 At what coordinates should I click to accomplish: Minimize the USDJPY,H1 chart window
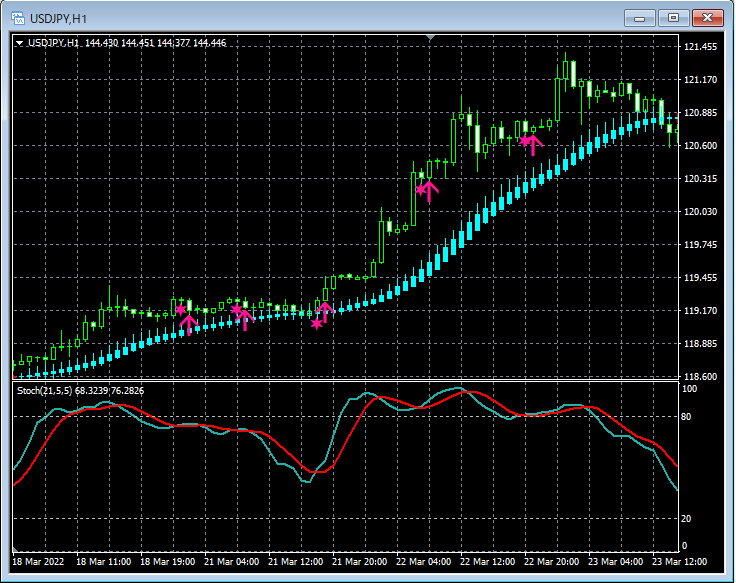(640, 18)
